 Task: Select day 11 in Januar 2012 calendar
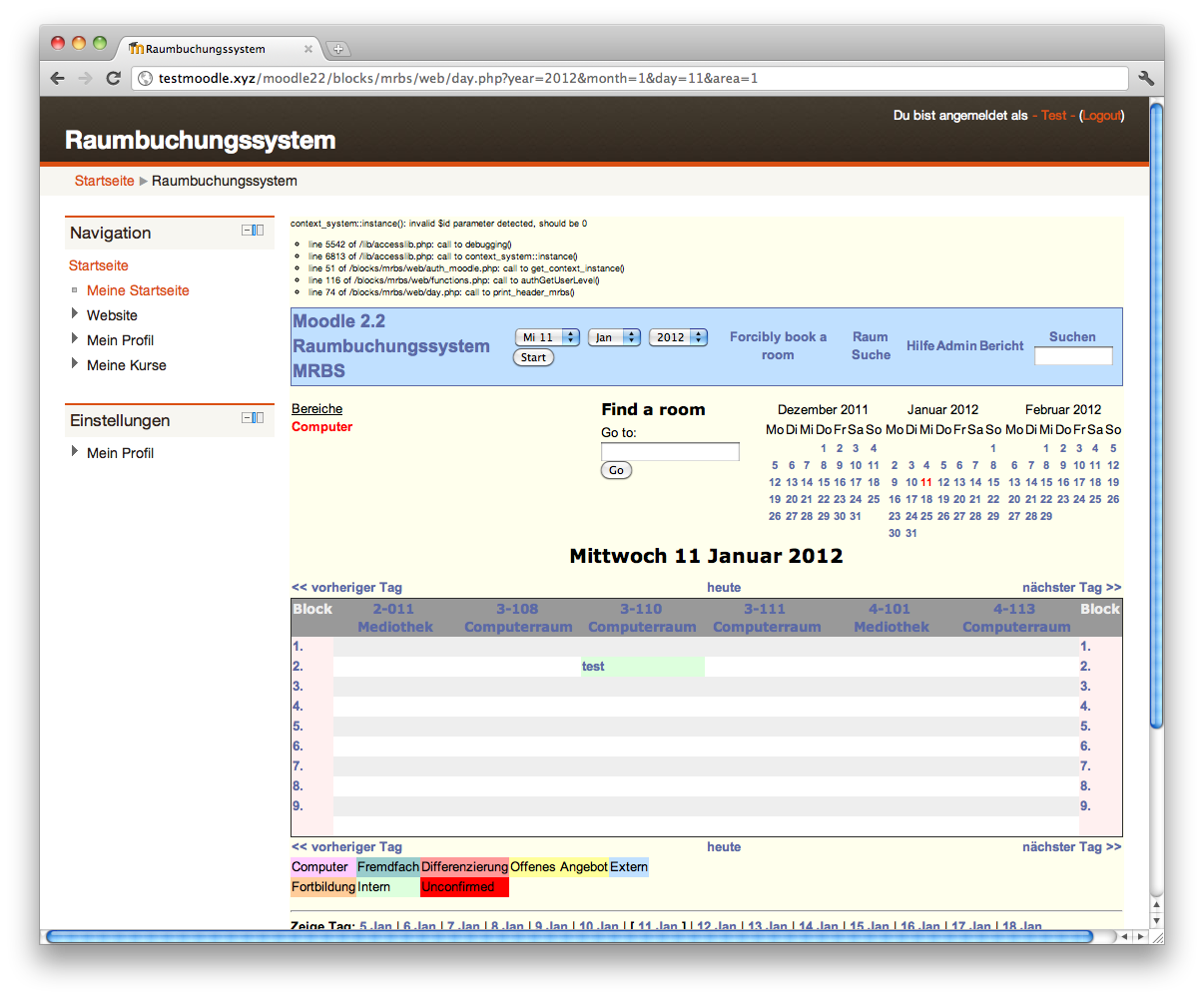click(x=926, y=482)
